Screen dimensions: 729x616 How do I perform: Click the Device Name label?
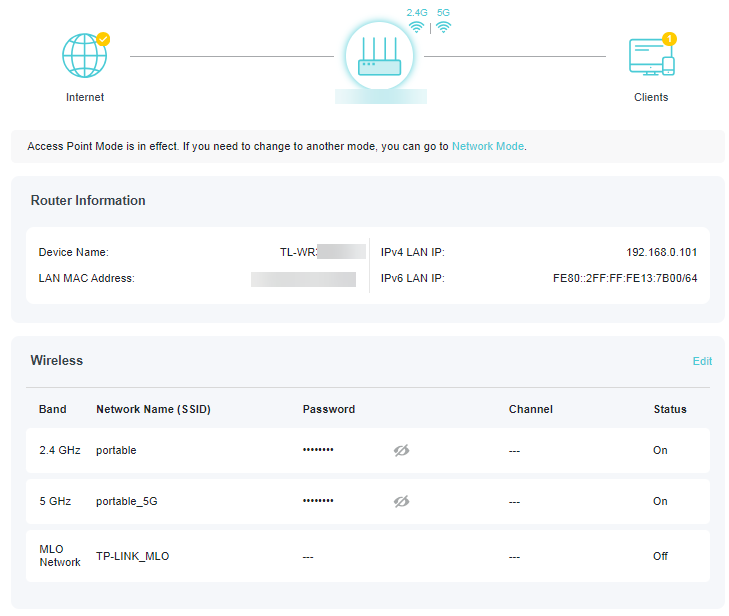pyautogui.click(x=73, y=252)
